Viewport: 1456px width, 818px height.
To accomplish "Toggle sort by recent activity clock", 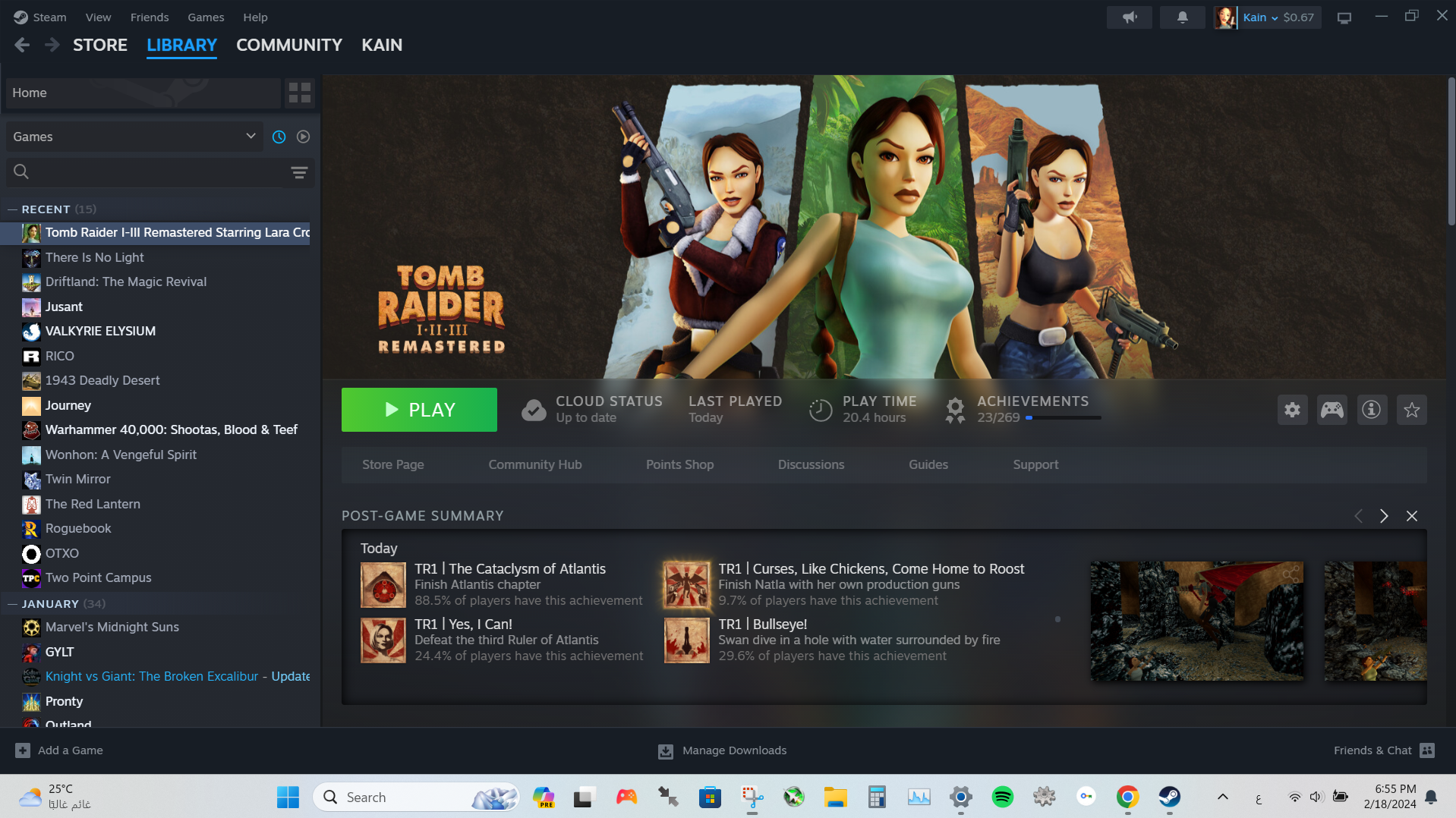I will [279, 137].
